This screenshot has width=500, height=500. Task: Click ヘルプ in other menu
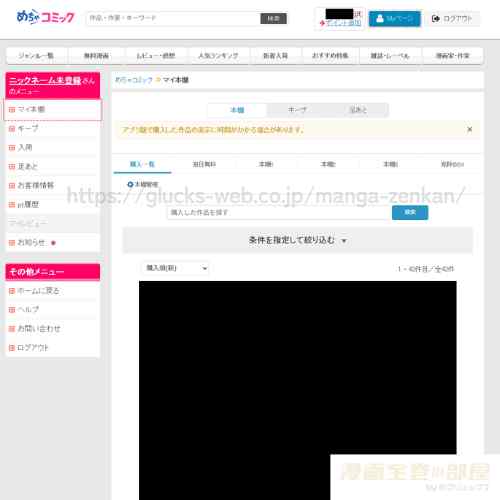click(x=53, y=310)
